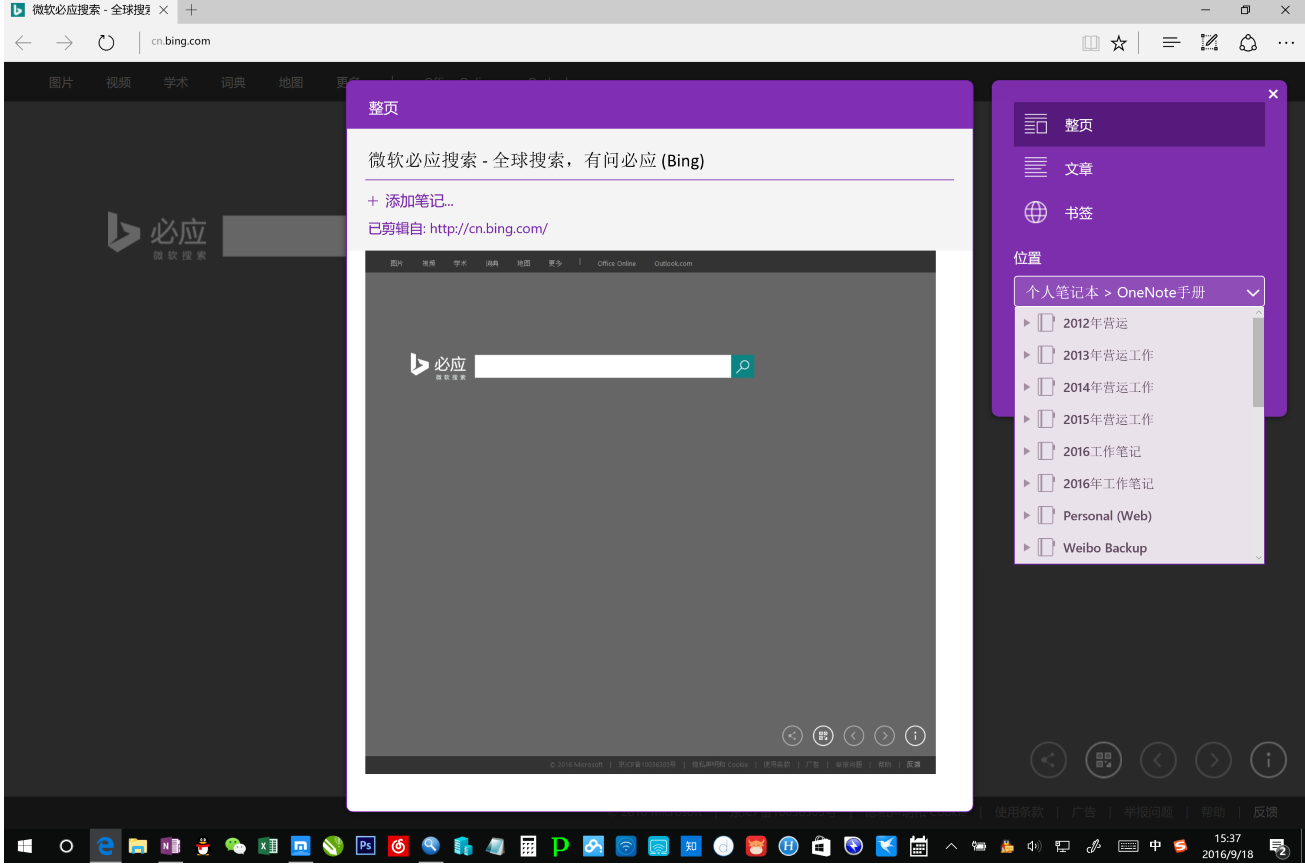Click background Bing share circle icon
1305x864 pixels.
click(x=1048, y=760)
